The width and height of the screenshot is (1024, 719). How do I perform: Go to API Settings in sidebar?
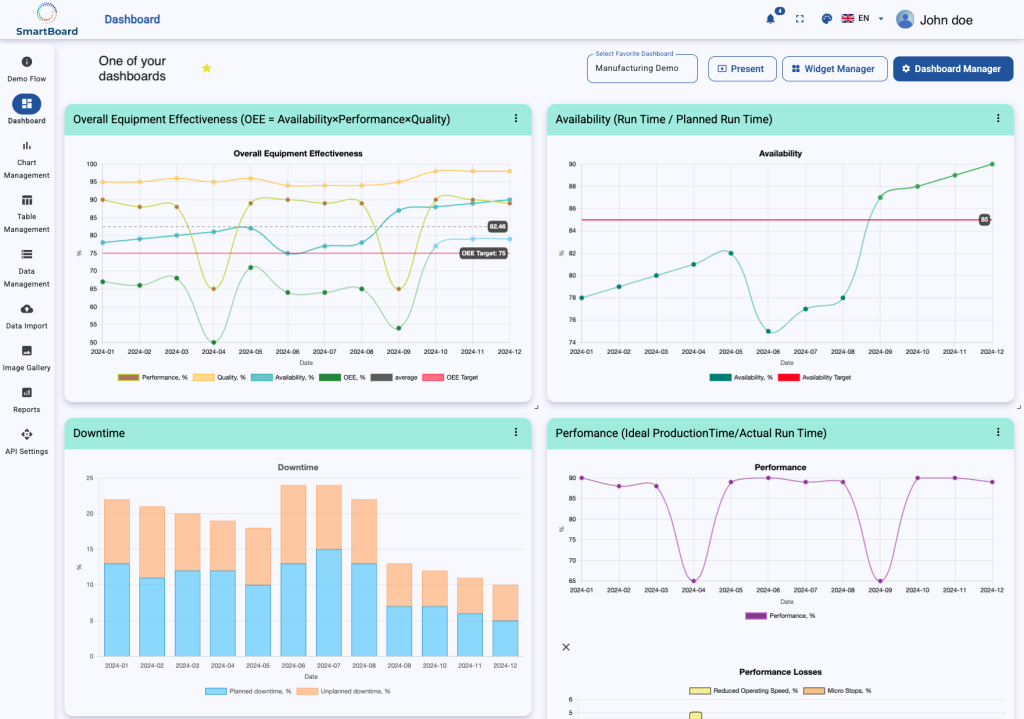coord(27,440)
